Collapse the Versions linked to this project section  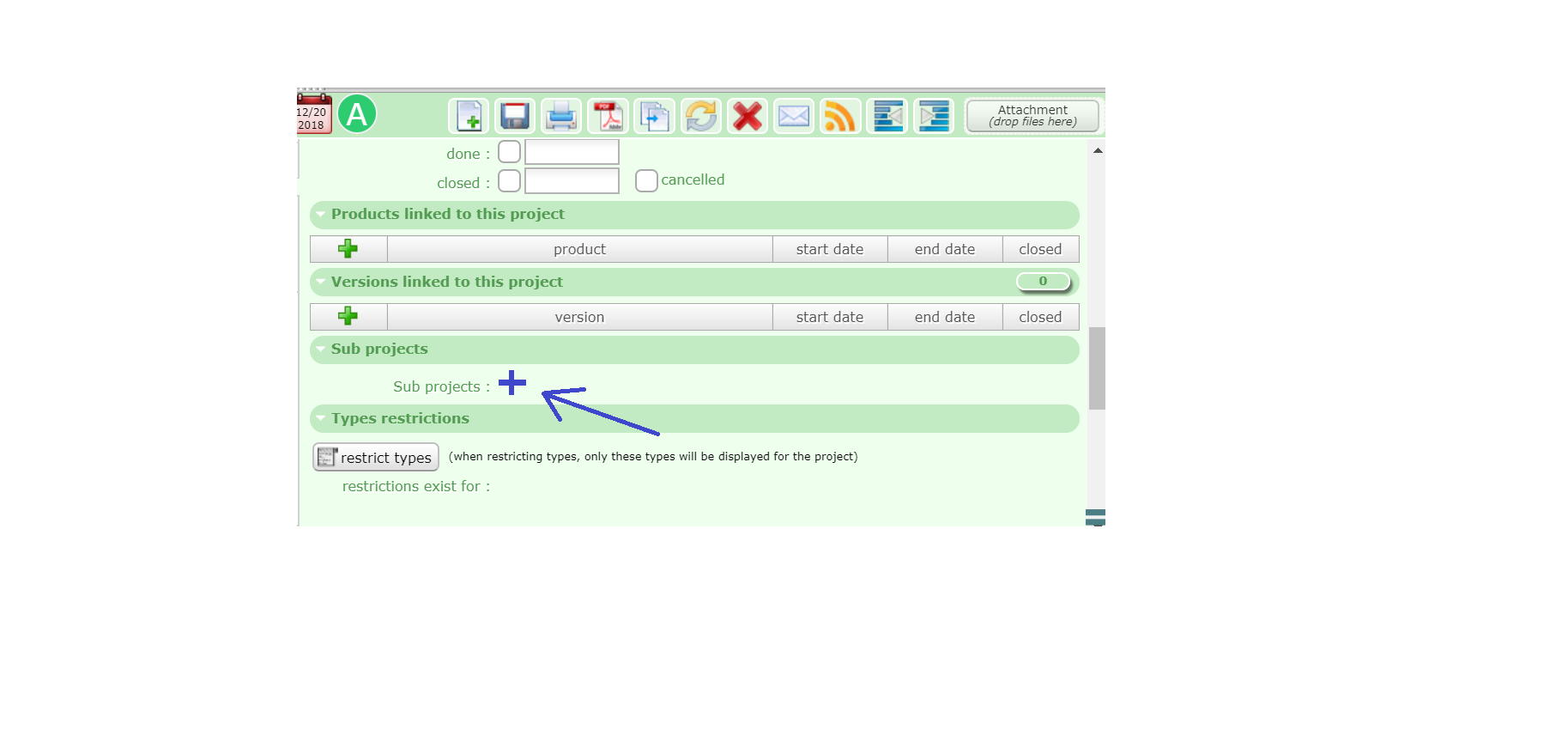[x=320, y=281]
